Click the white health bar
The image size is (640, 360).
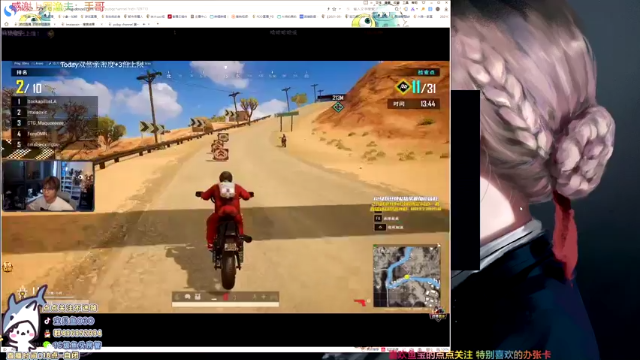[225, 304]
